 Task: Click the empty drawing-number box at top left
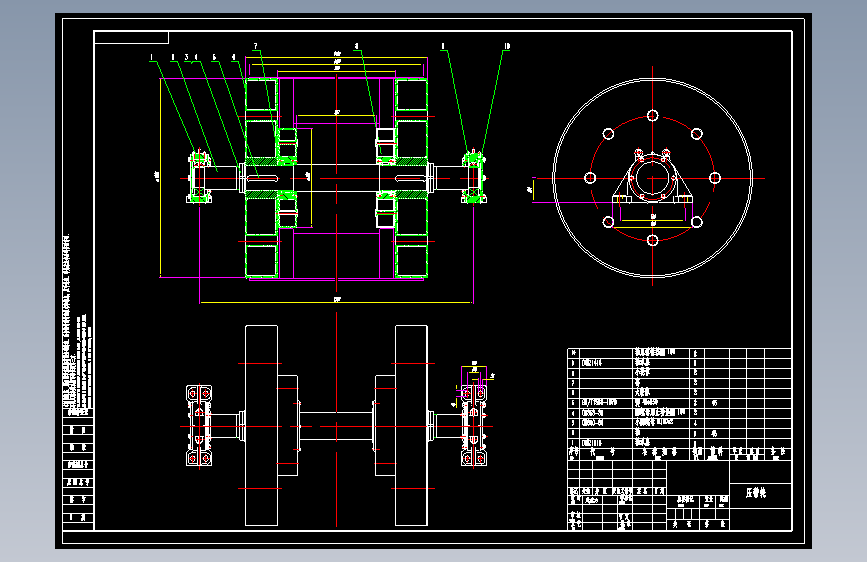point(131,37)
